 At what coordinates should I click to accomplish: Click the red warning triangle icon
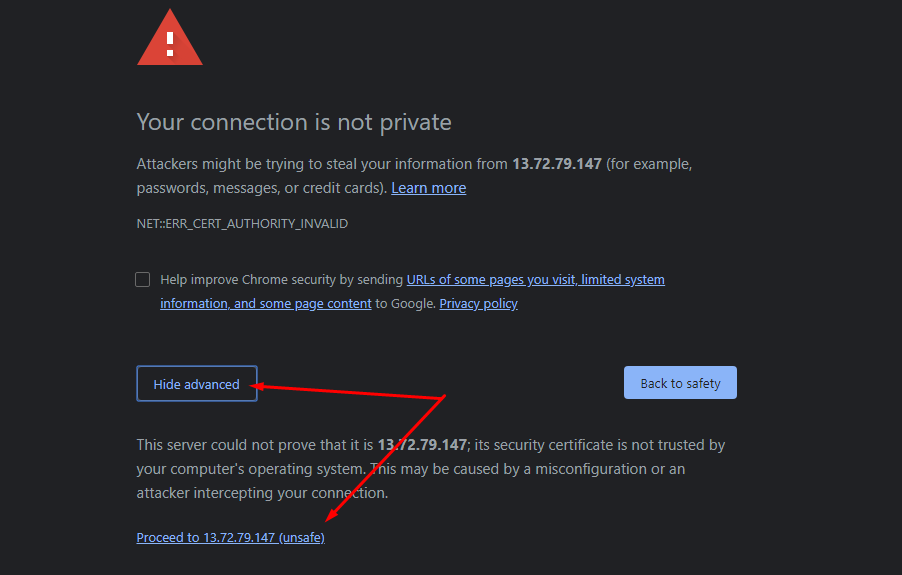point(170,42)
